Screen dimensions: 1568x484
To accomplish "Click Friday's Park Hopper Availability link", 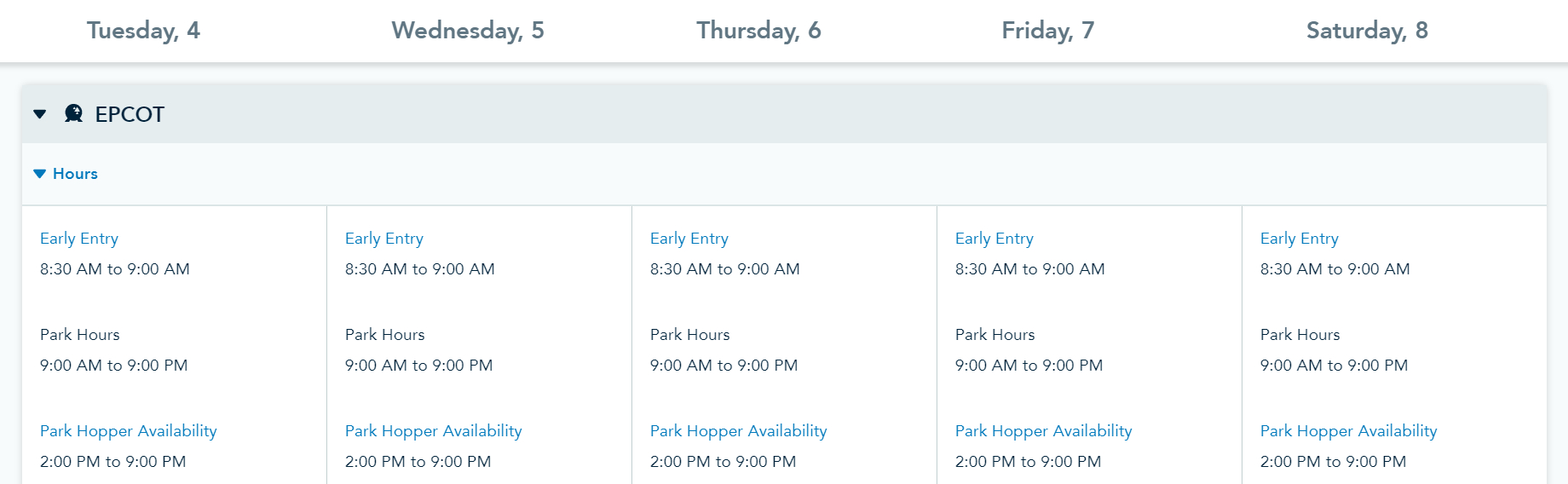I will coord(1044,431).
